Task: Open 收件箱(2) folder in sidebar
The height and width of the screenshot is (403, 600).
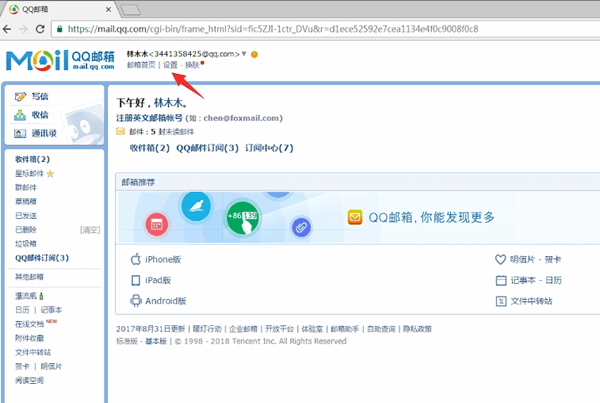Action: (x=33, y=159)
